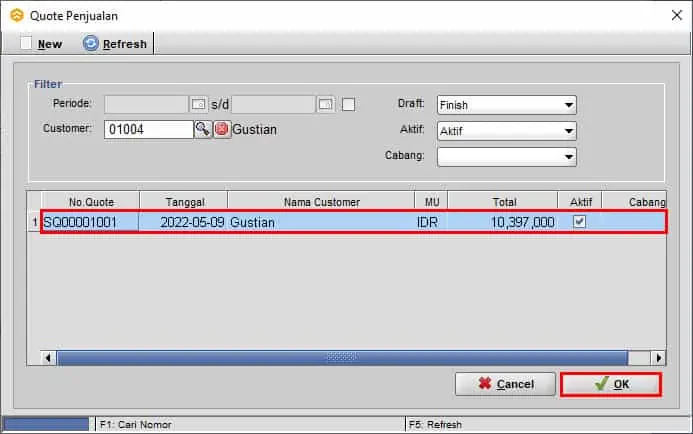Screen dimensions: 693x434
Task: Open the Periode end date calendar picker
Action: click(325, 104)
